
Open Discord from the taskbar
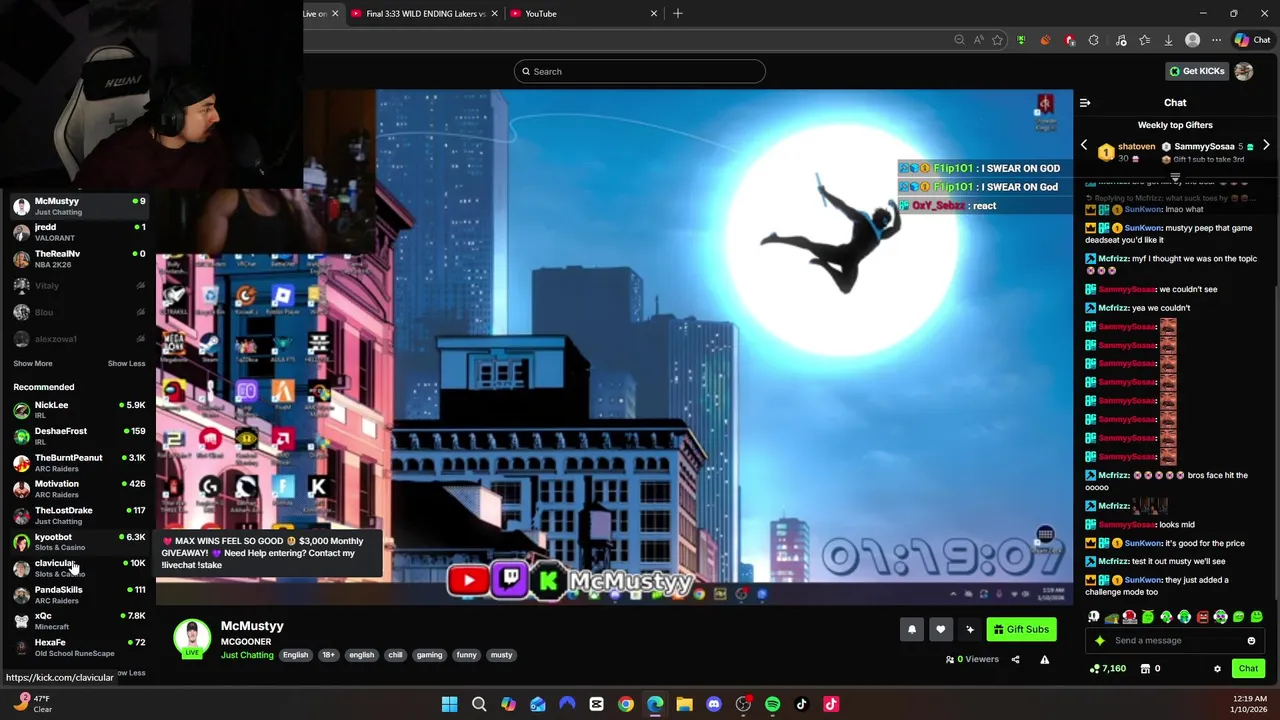pos(714,704)
